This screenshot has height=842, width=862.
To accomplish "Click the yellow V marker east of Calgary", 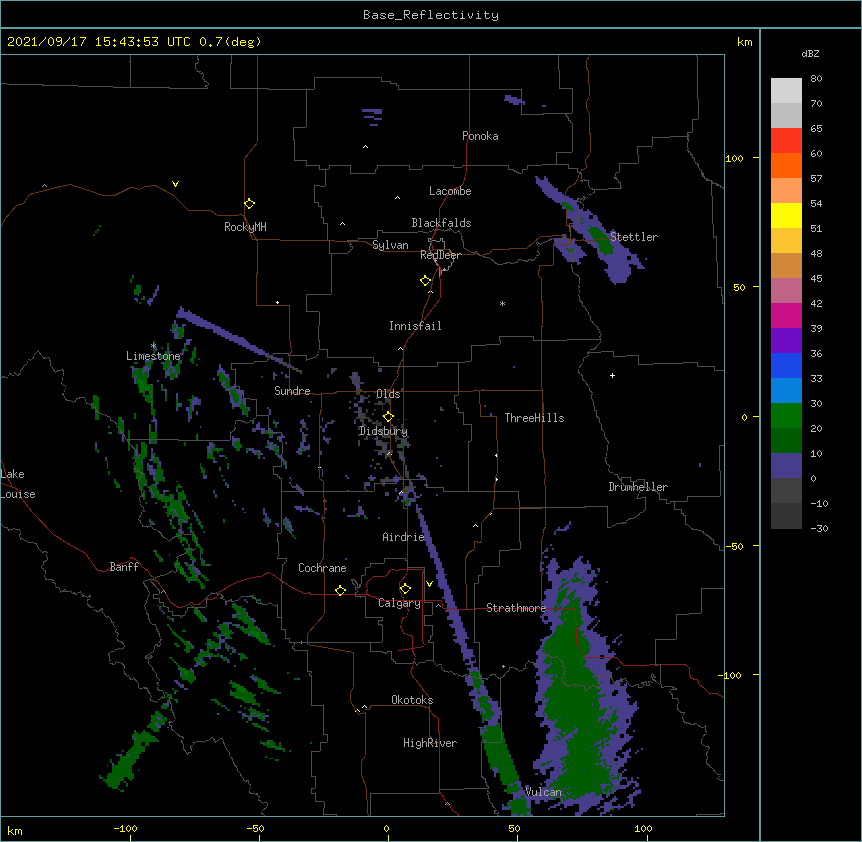I will (x=429, y=584).
